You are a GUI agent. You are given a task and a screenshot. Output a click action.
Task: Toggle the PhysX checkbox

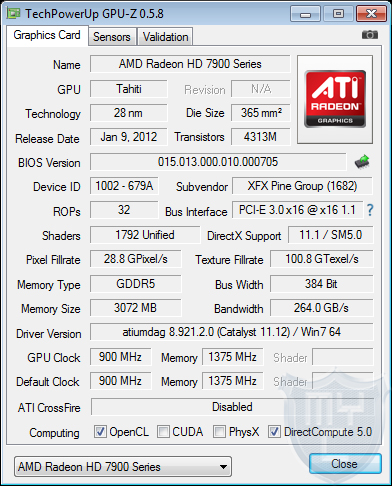[x=219, y=432]
